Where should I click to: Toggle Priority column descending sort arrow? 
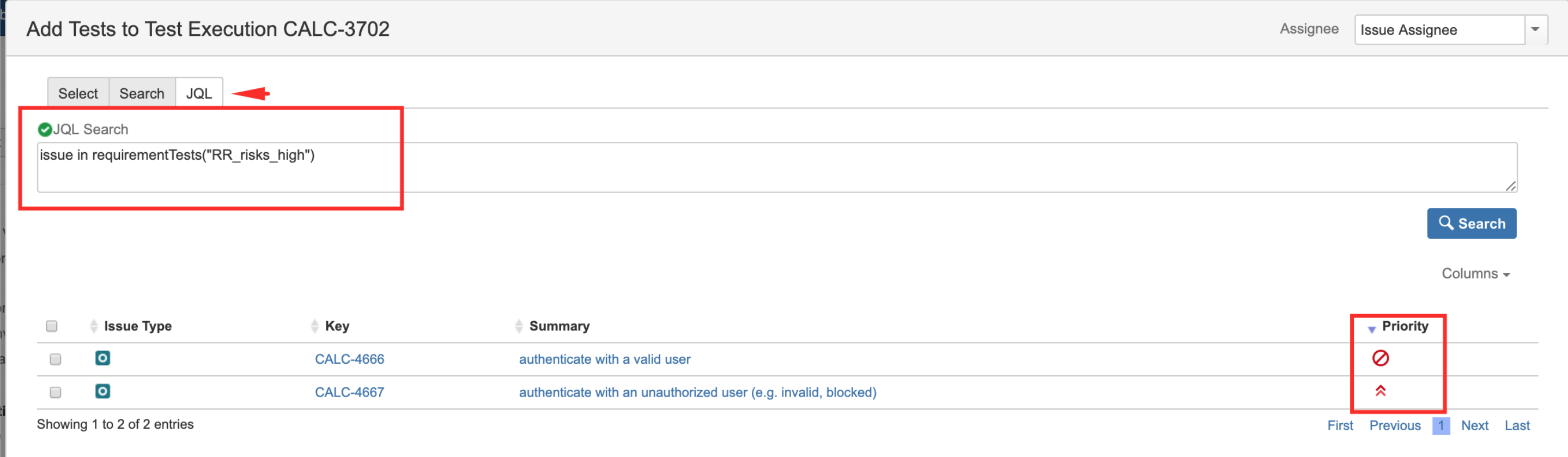pos(1372,329)
